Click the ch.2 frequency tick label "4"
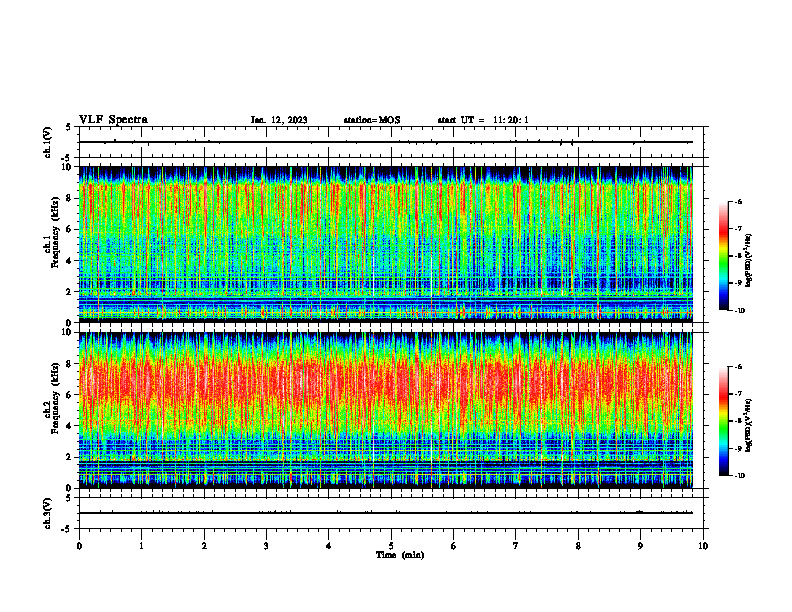This screenshot has width=792, height=612. click(70, 426)
